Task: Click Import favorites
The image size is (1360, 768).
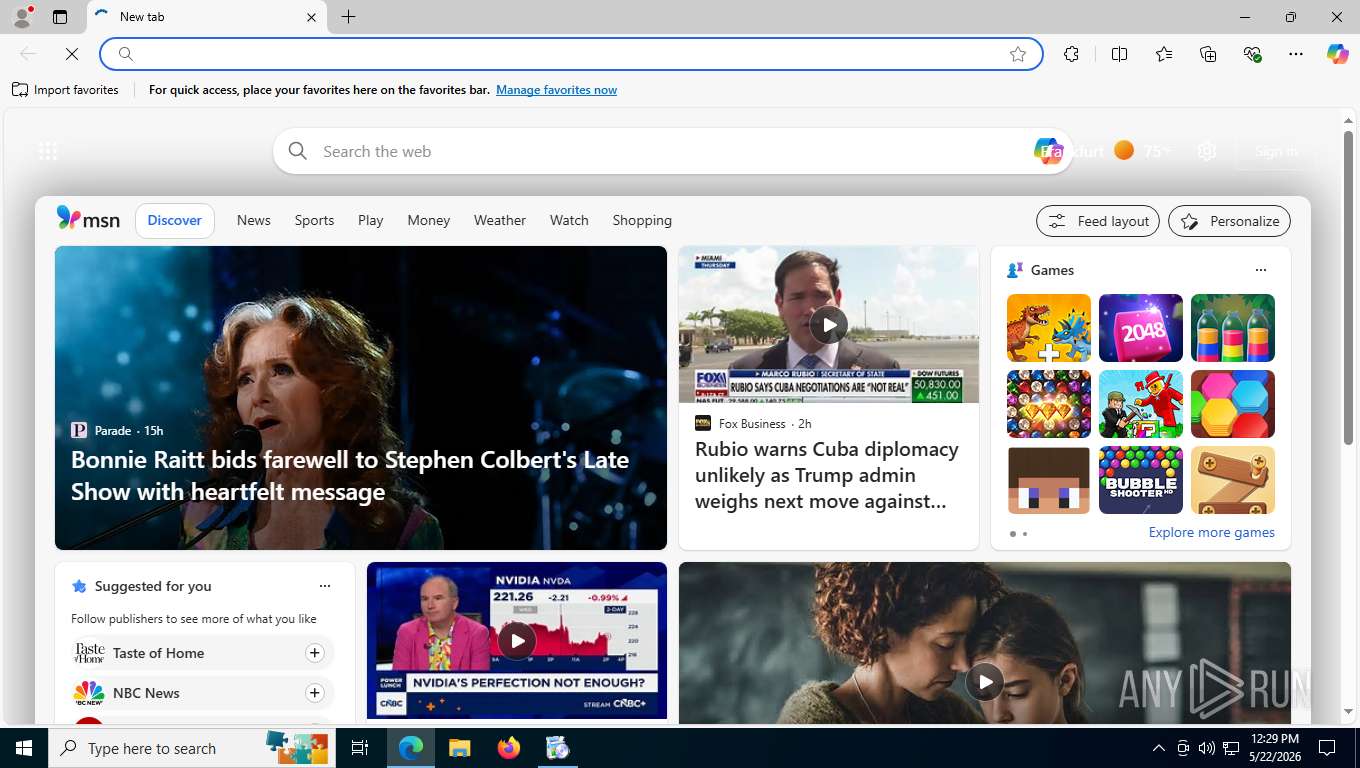Action: pyautogui.click(x=65, y=90)
